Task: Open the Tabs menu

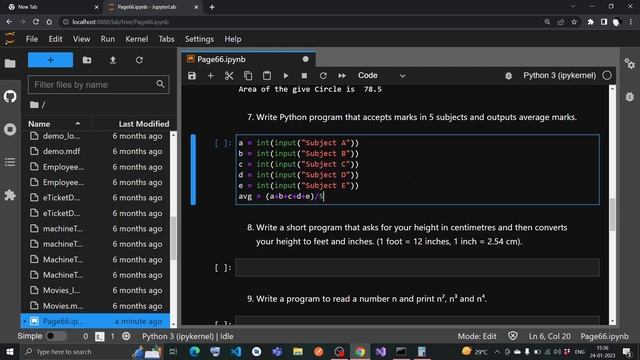Action: [x=166, y=39]
